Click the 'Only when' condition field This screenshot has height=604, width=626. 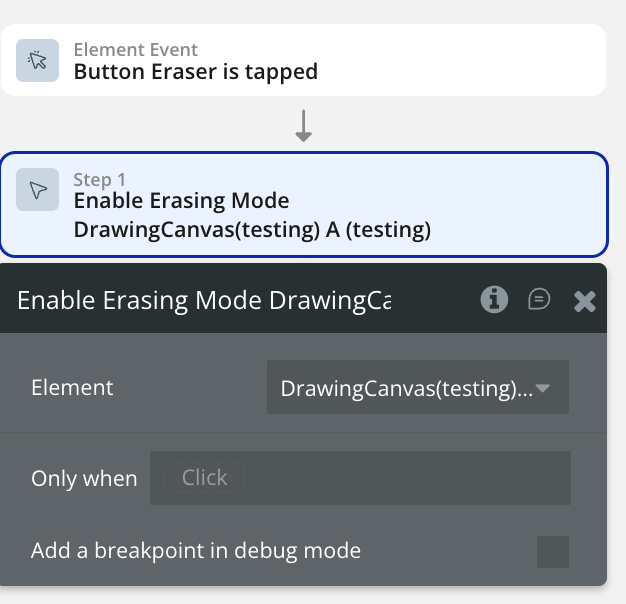pyautogui.click(x=360, y=478)
